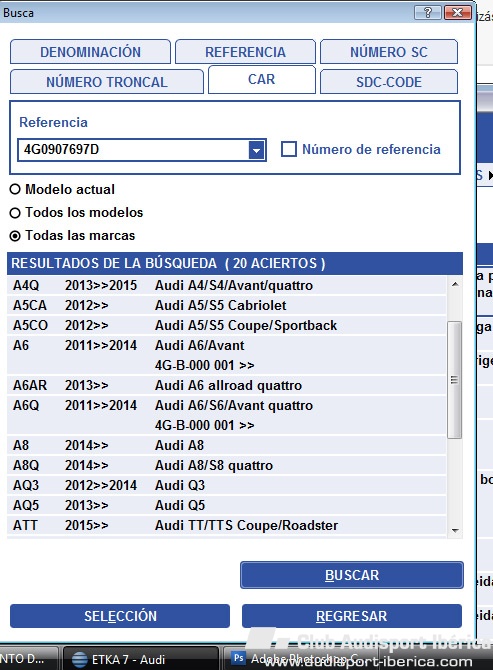Image resolution: width=493 pixels, height=670 pixels.
Task: Select result row A6AR Audi A6 allroad quattro
Action: coord(227,385)
